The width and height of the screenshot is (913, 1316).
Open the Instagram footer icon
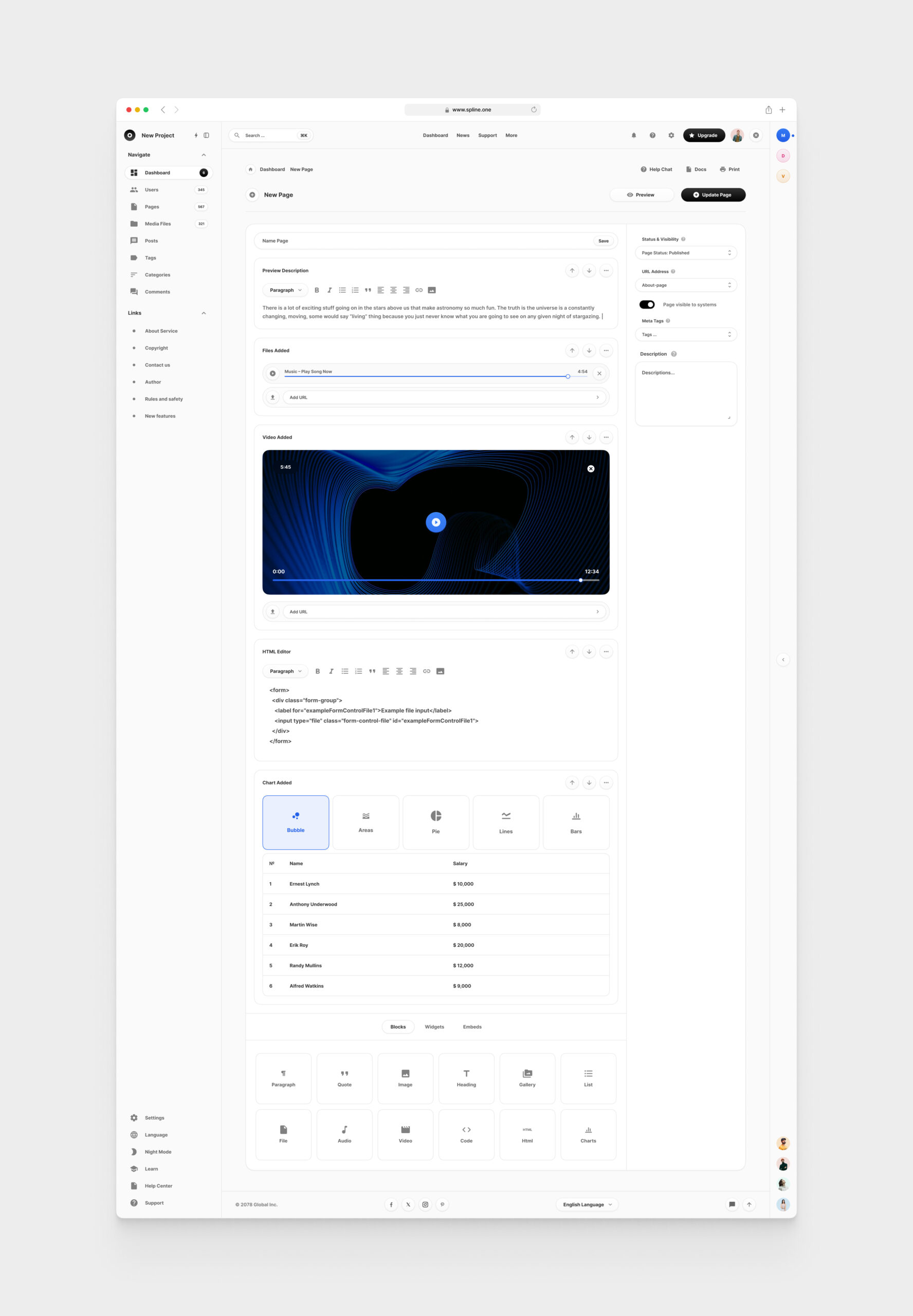tap(425, 1204)
